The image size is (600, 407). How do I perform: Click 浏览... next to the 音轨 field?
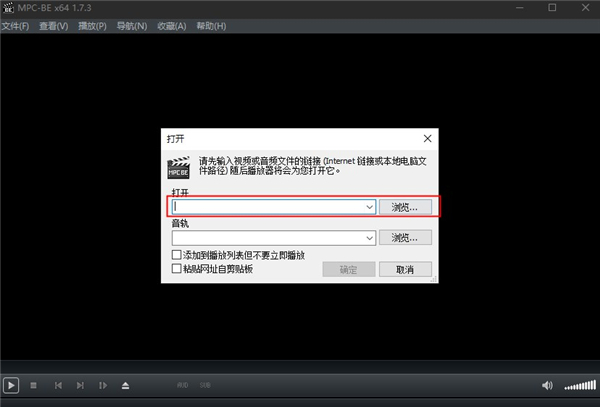pyautogui.click(x=405, y=238)
